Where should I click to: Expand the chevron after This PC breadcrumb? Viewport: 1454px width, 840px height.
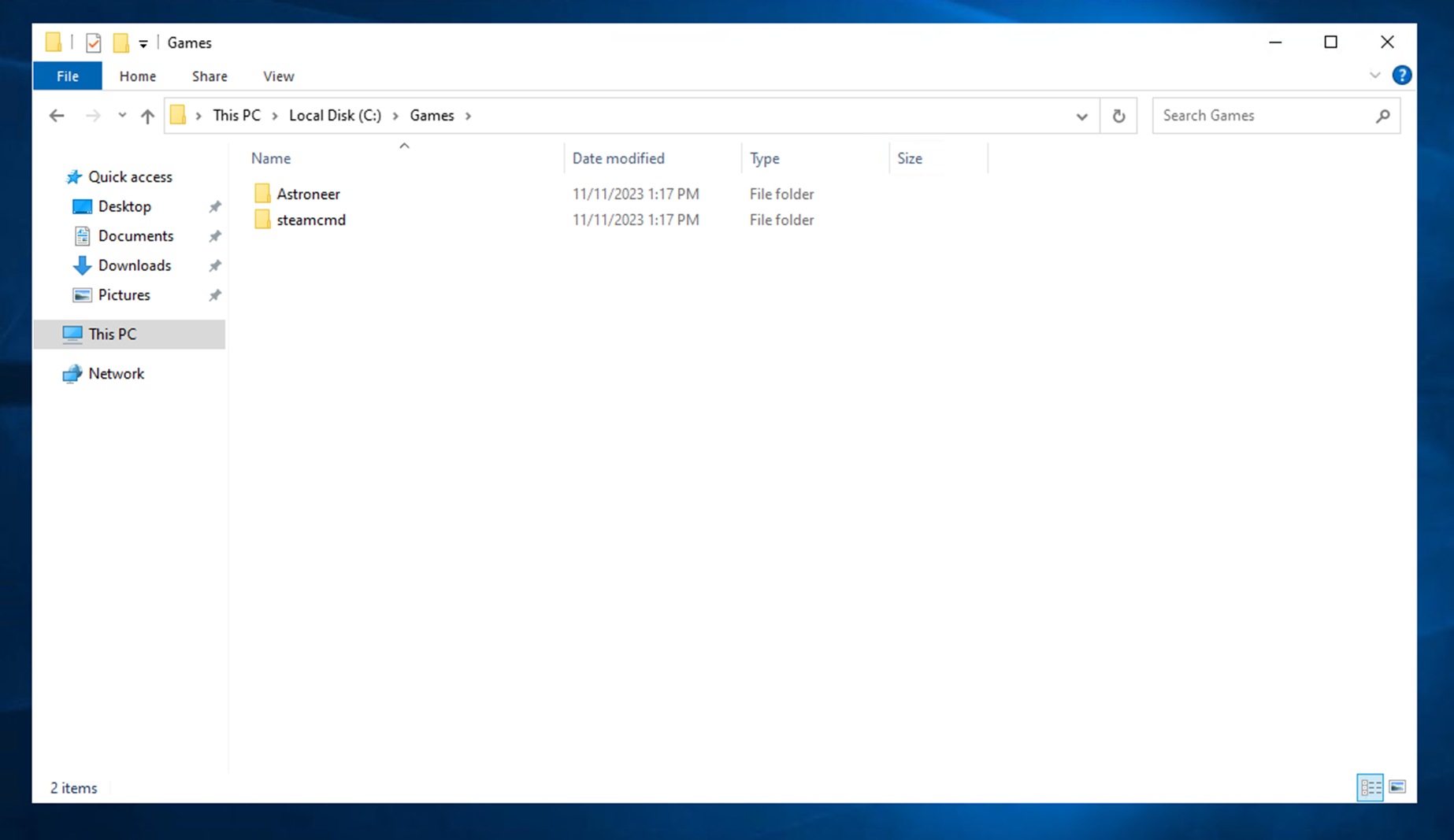pyautogui.click(x=275, y=116)
